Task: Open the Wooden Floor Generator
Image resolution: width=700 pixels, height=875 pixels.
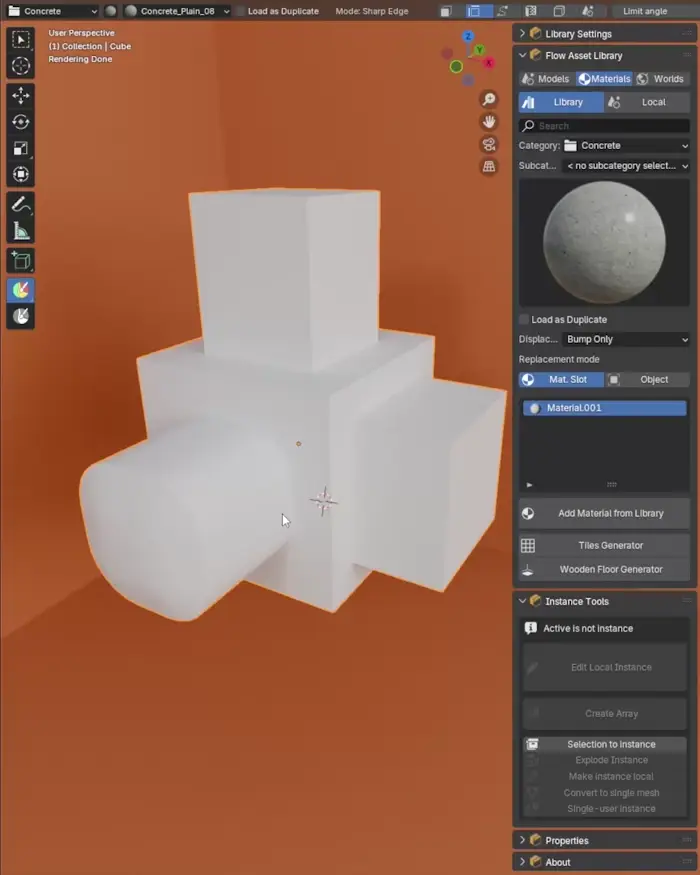Action: tap(604, 569)
